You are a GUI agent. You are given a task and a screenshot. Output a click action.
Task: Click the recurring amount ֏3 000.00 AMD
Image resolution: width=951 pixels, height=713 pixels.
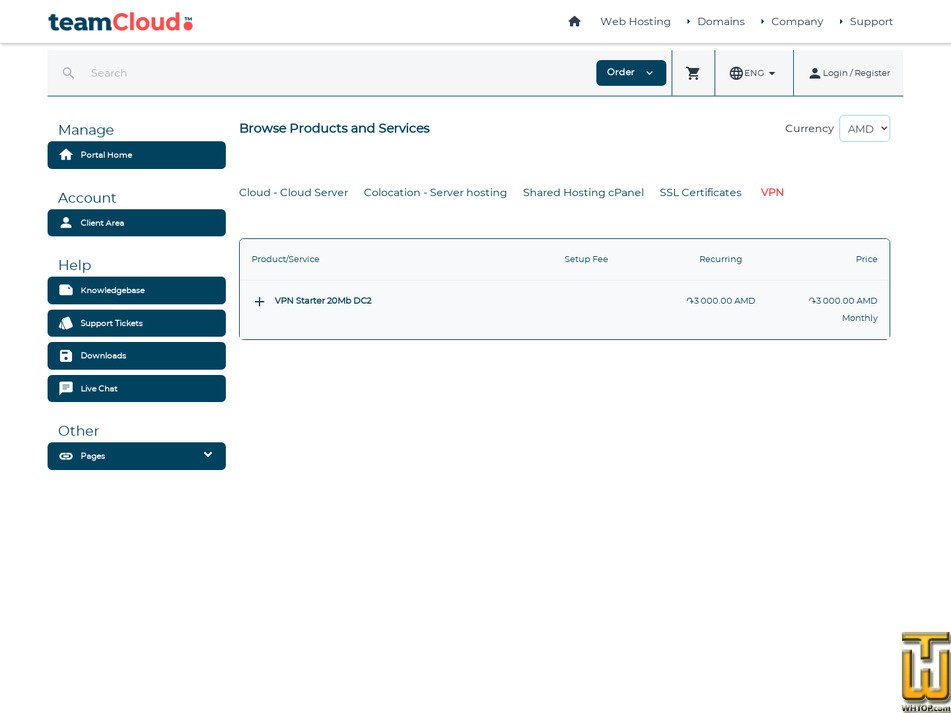[x=721, y=301]
